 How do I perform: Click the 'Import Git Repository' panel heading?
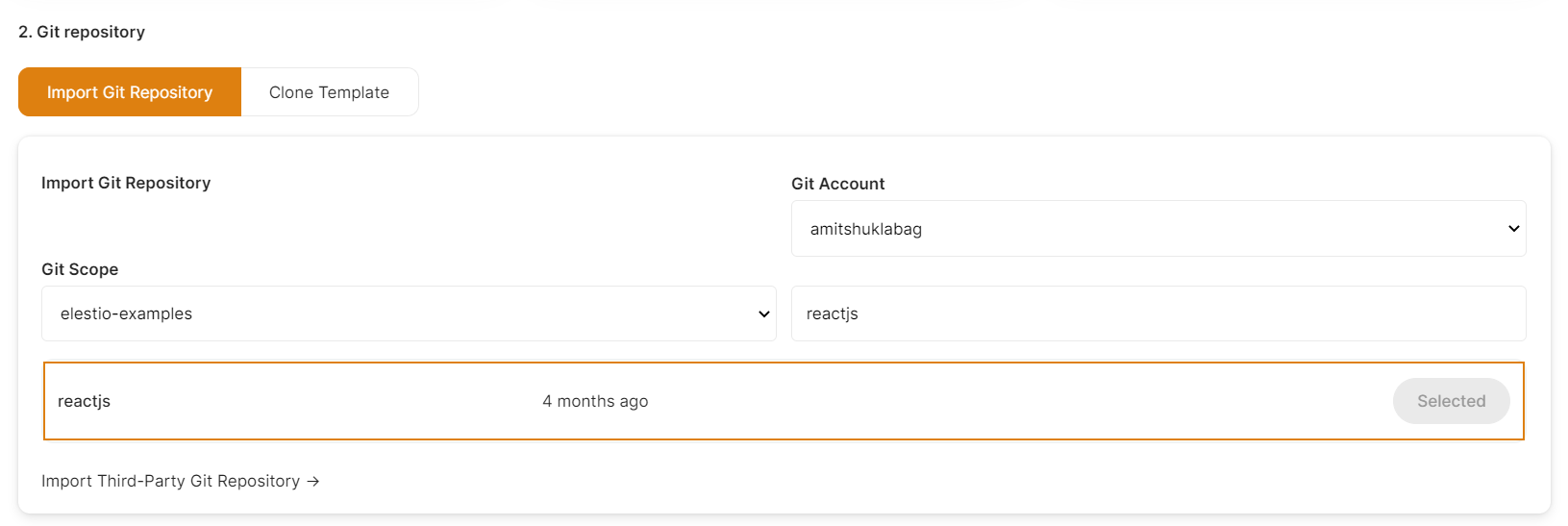(x=126, y=183)
